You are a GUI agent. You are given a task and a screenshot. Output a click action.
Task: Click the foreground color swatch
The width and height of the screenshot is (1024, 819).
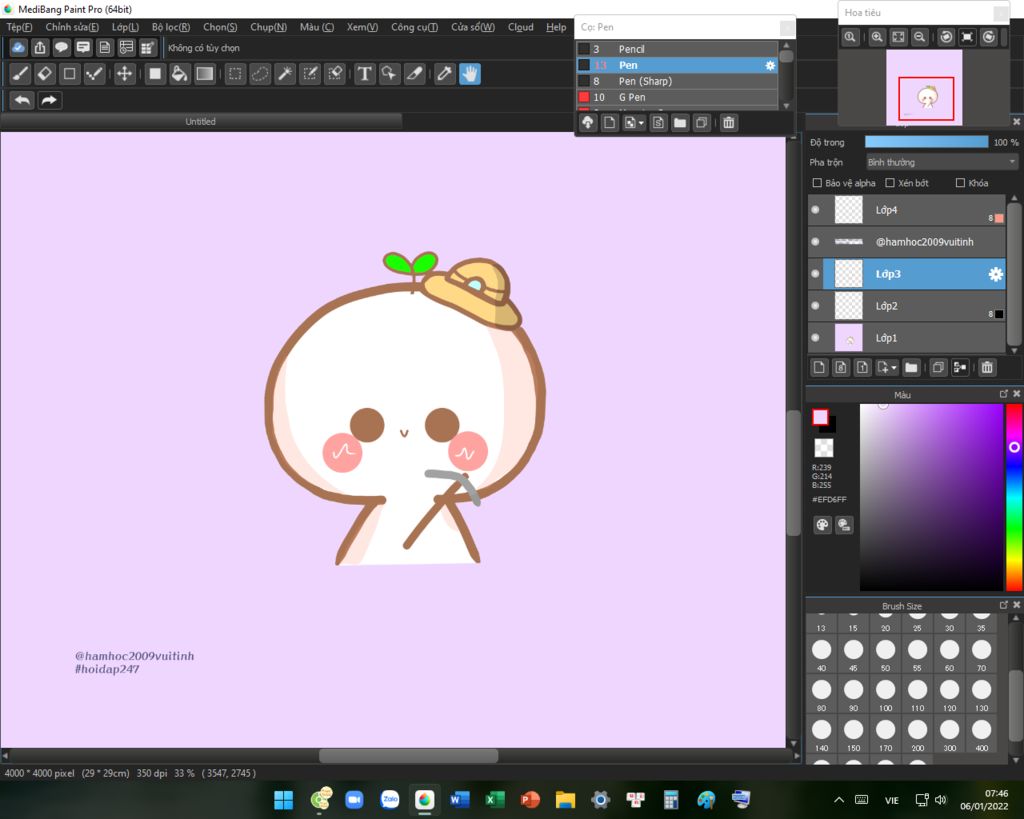pos(820,417)
